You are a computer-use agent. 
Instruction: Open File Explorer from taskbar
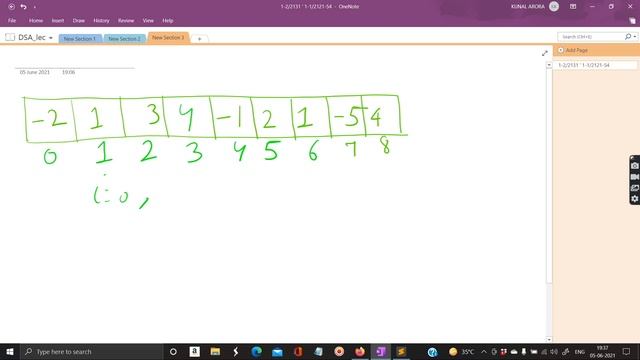[215, 351]
